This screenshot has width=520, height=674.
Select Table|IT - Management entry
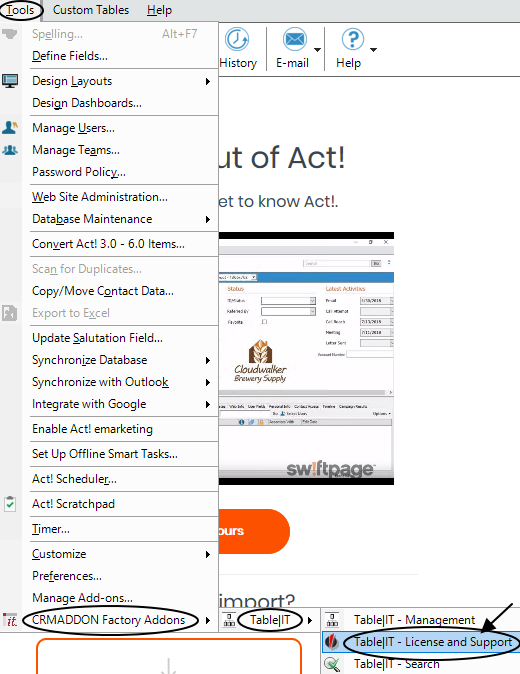pos(414,620)
